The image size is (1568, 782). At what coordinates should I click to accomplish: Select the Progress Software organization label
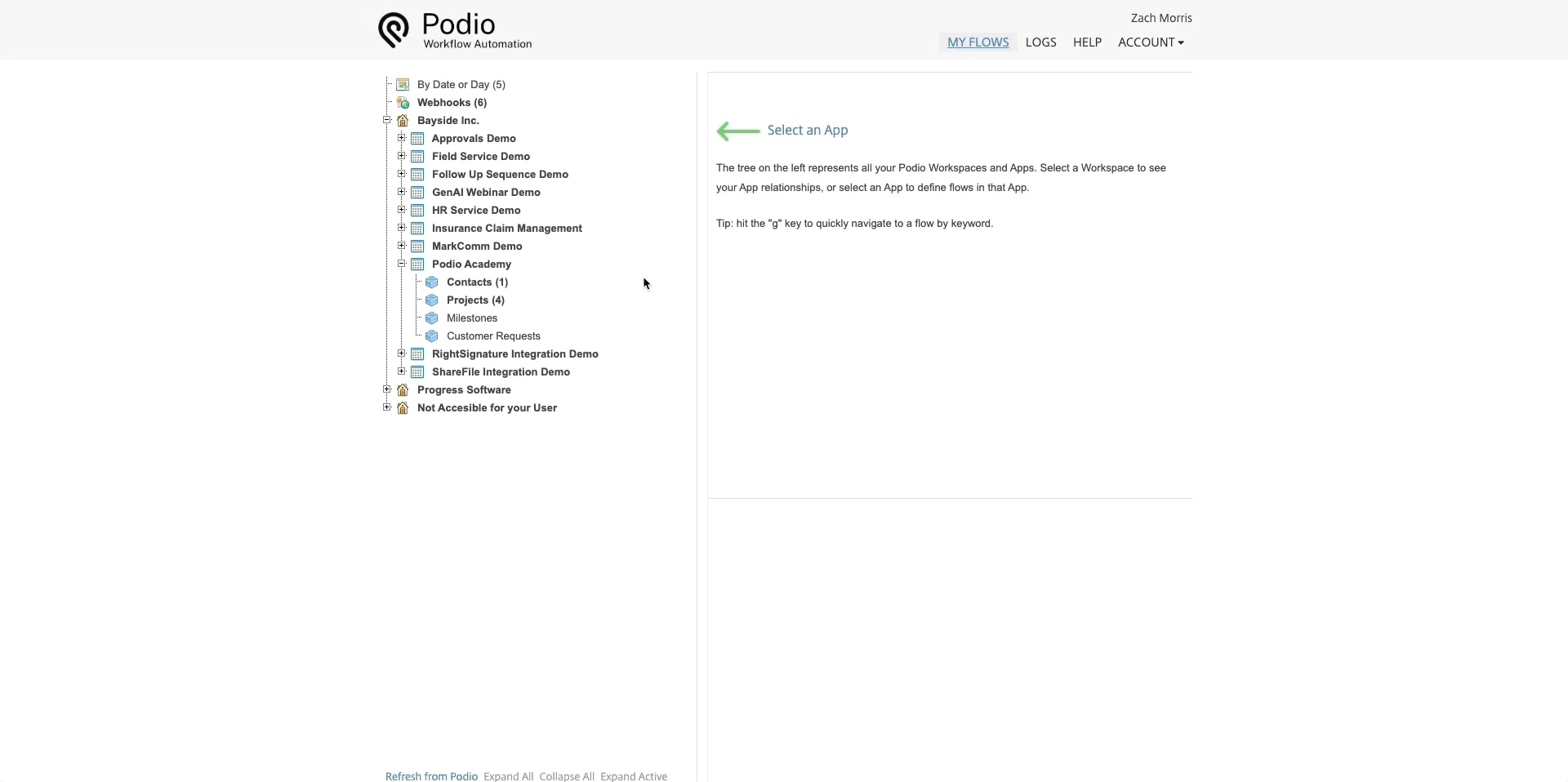pyautogui.click(x=464, y=390)
